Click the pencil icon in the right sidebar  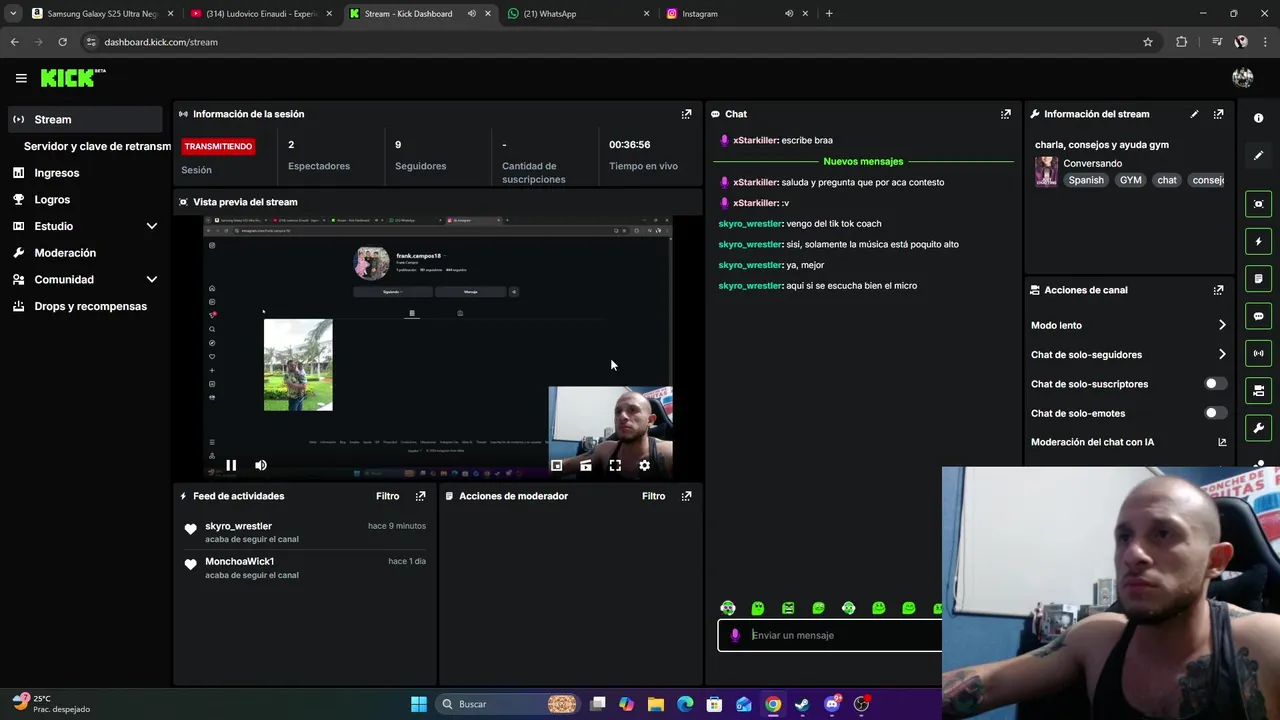[x=1258, y=156]
